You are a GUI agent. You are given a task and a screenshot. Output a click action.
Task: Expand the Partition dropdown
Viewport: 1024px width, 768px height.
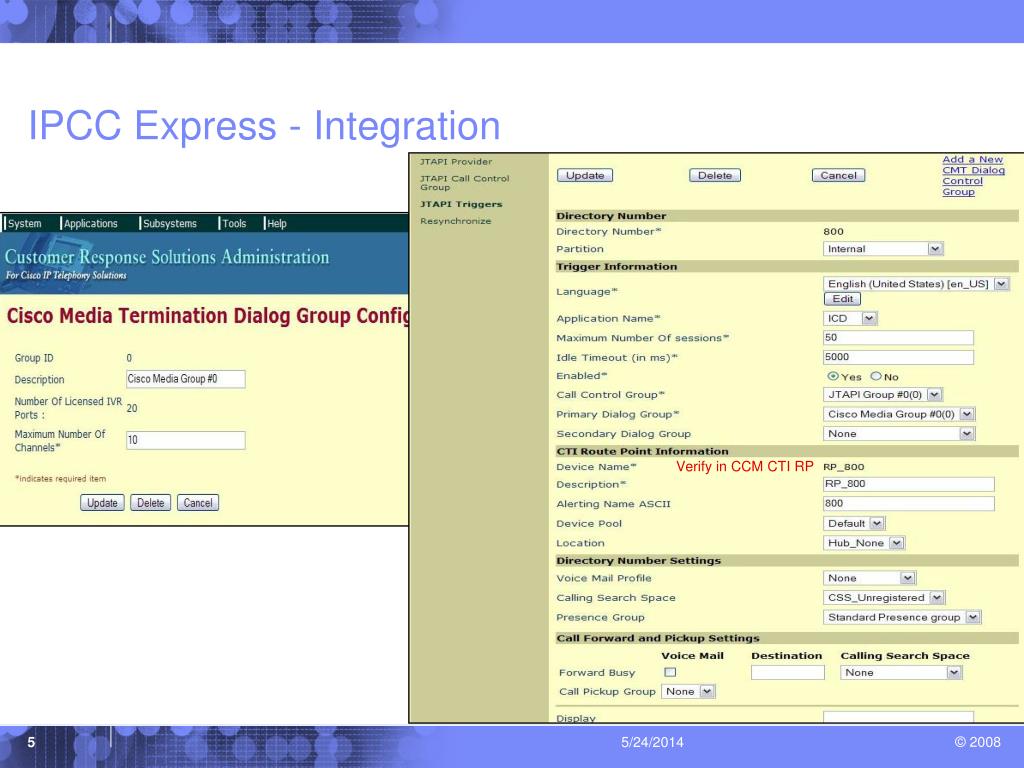click(884, 249)
